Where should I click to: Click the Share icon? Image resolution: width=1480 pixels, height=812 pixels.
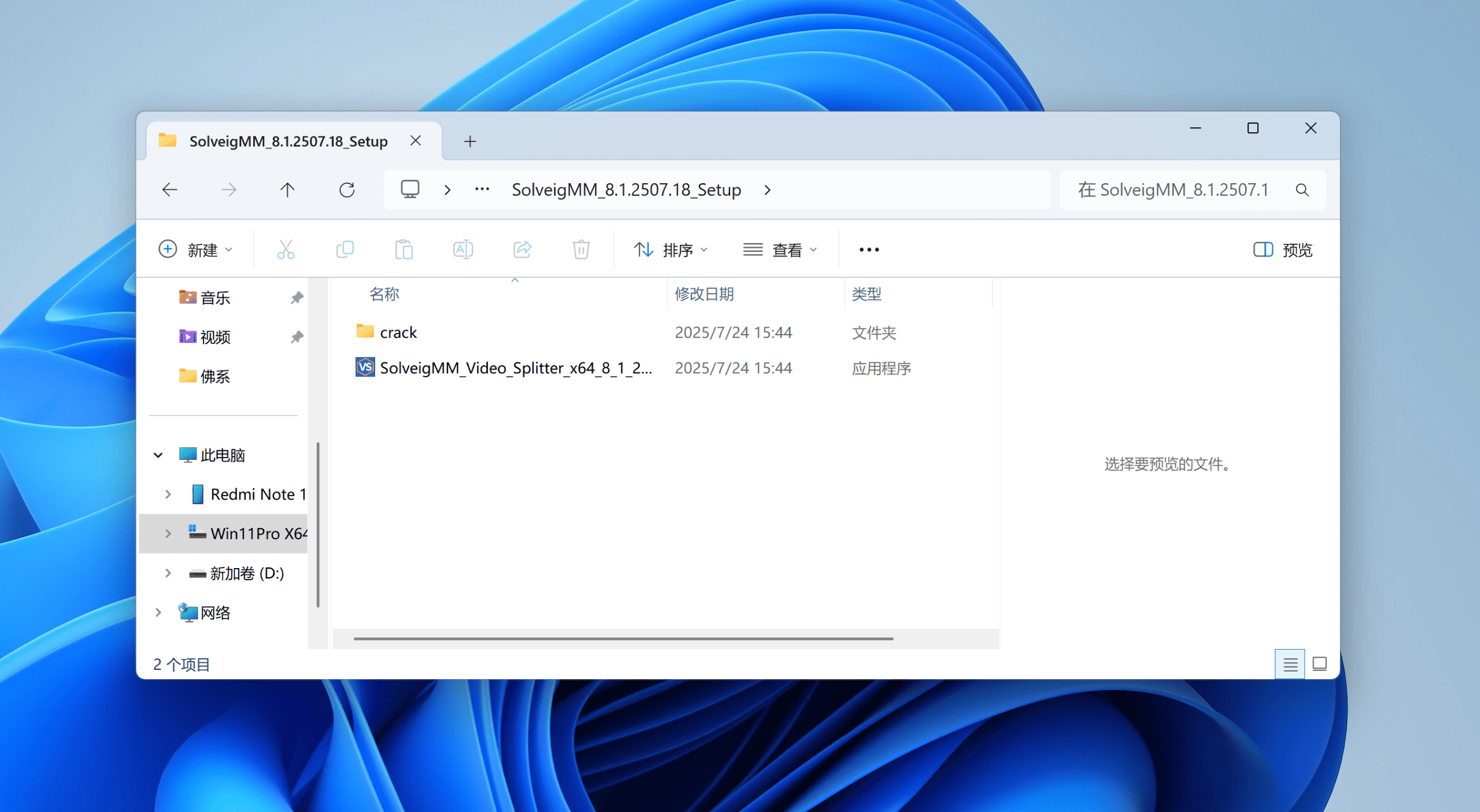[x=522, y=250]
